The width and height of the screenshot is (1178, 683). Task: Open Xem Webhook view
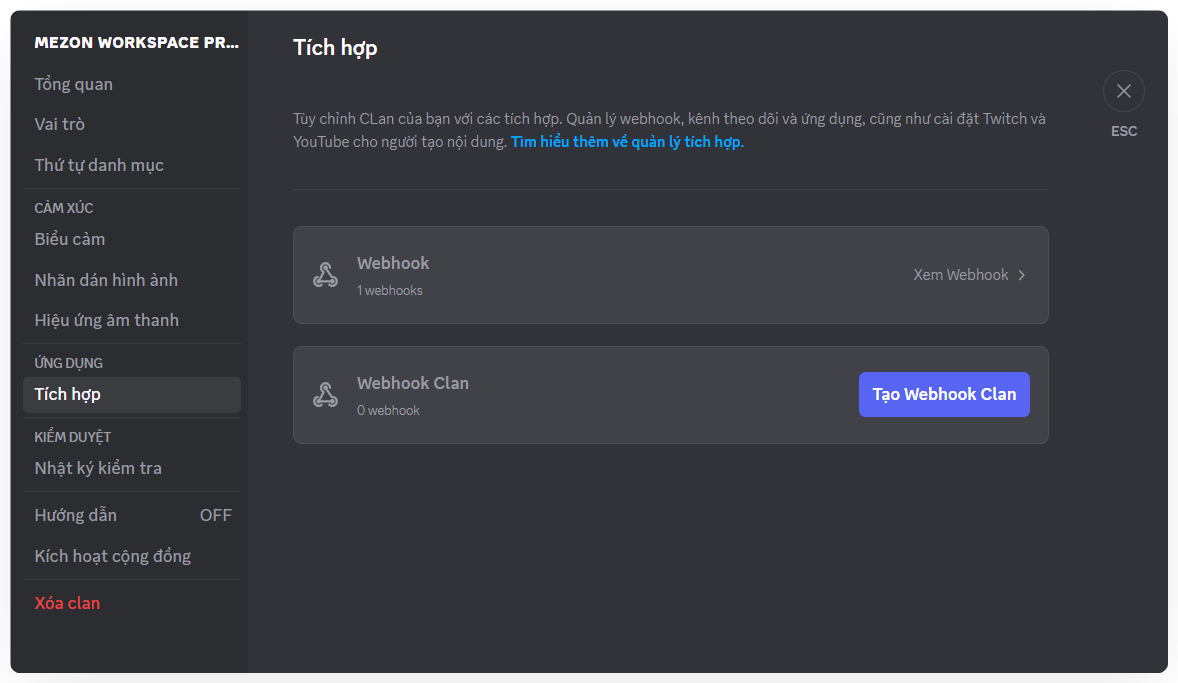tap(961, 275)
